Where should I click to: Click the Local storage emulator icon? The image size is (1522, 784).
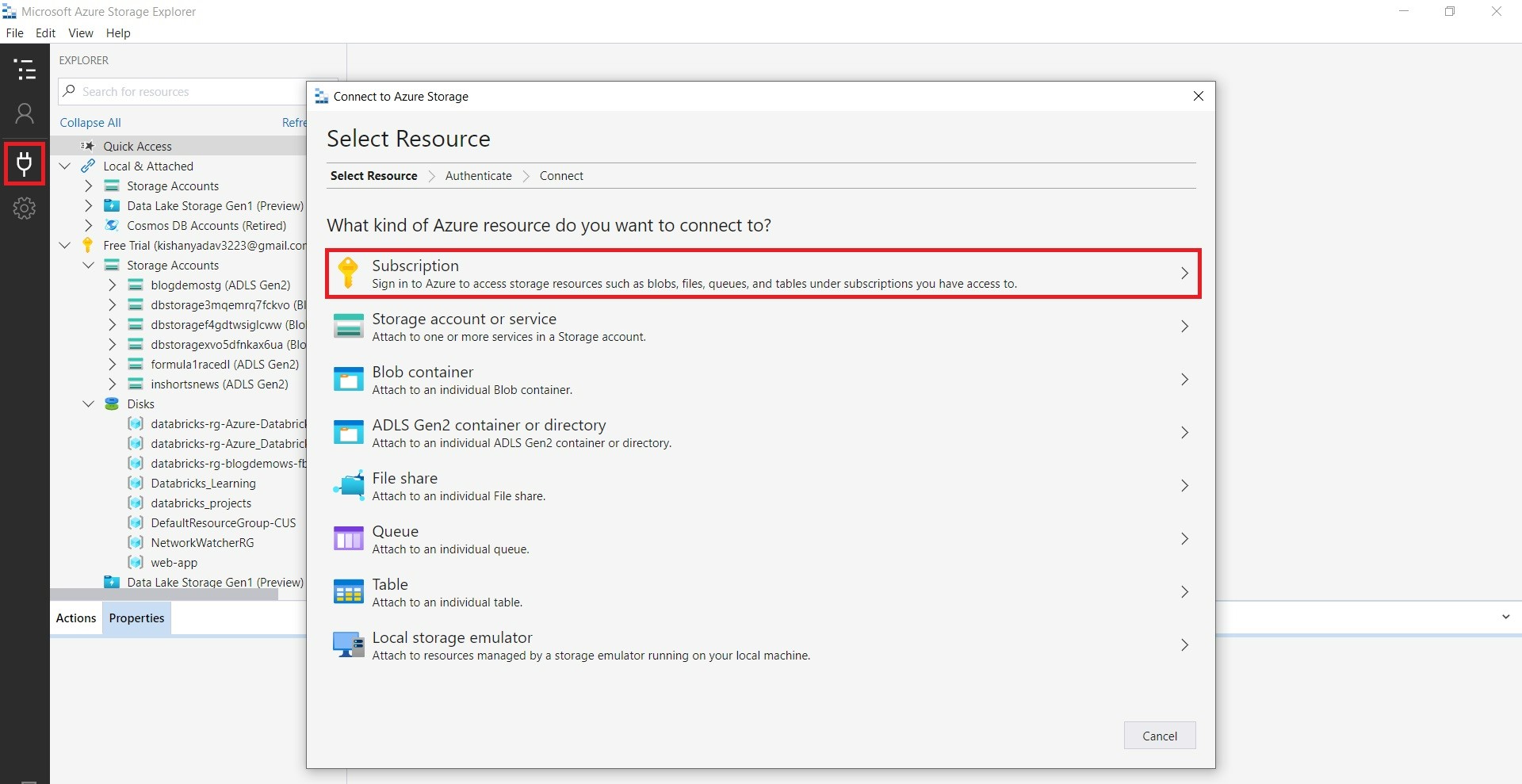(x=348, y=644)
